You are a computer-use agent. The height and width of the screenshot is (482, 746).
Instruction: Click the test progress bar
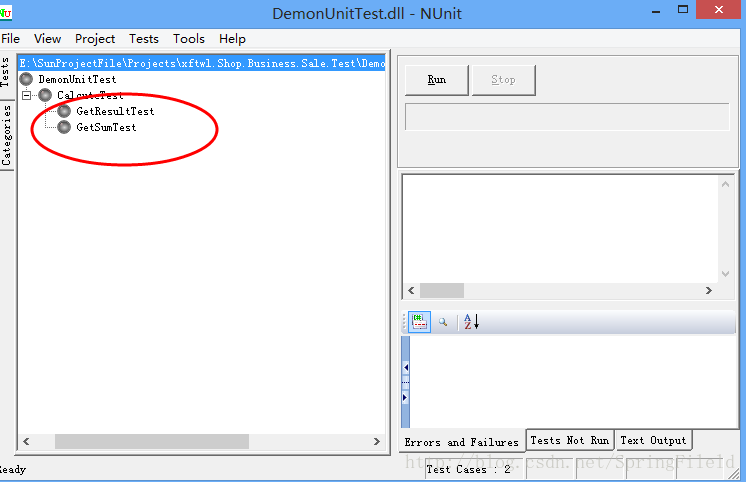pos(567,117)
